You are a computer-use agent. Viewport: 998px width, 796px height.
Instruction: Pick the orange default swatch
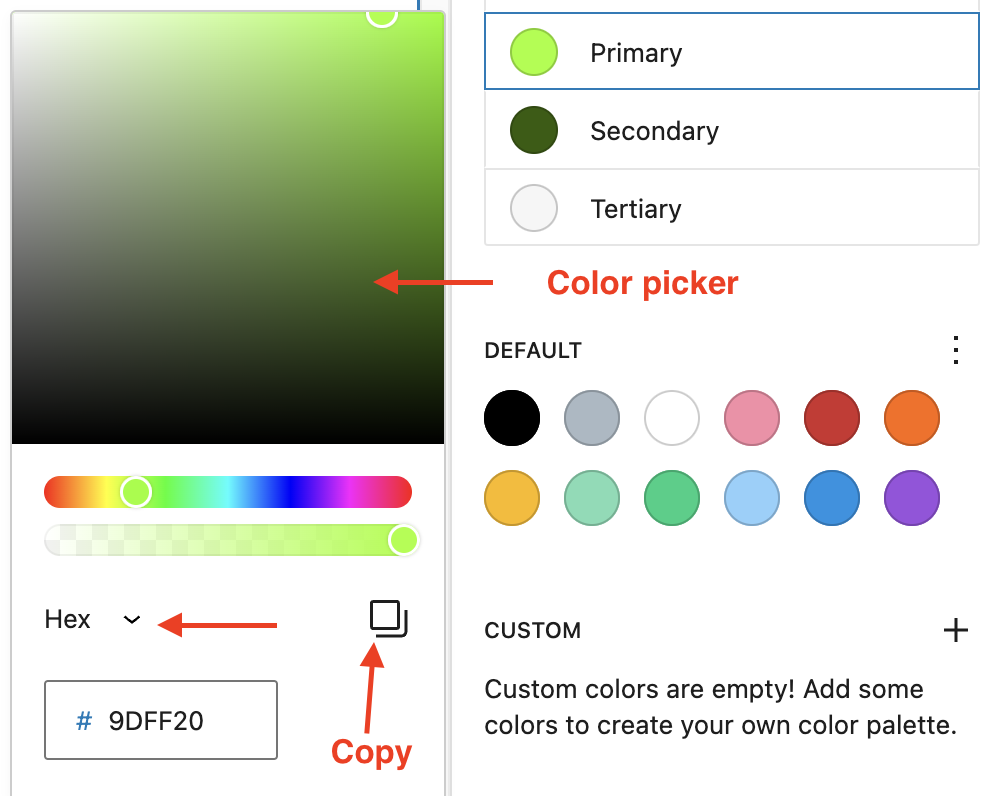click(x=911, y=418)
